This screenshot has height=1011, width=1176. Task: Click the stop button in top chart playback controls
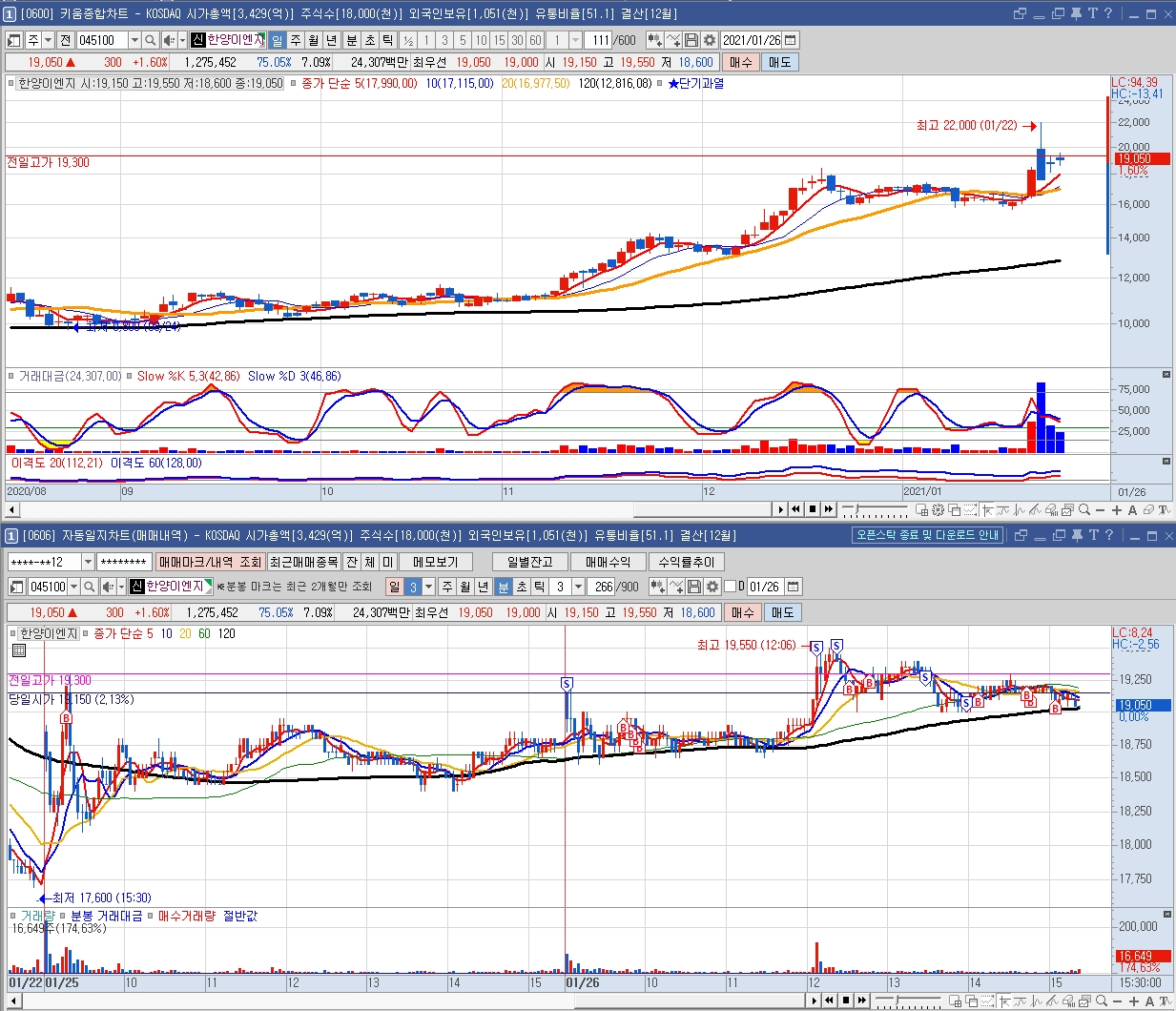click(813, 509)
